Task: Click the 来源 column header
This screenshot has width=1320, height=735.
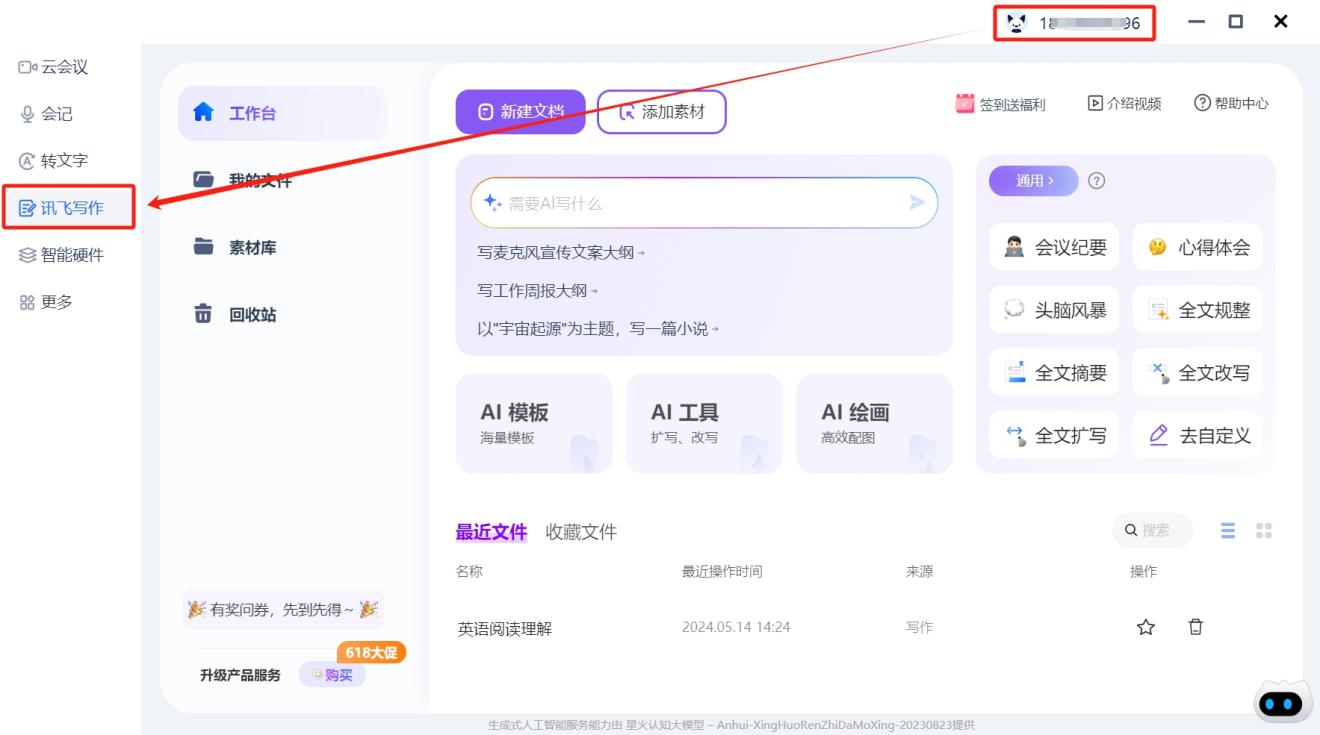Action: [x=919, y=571]
